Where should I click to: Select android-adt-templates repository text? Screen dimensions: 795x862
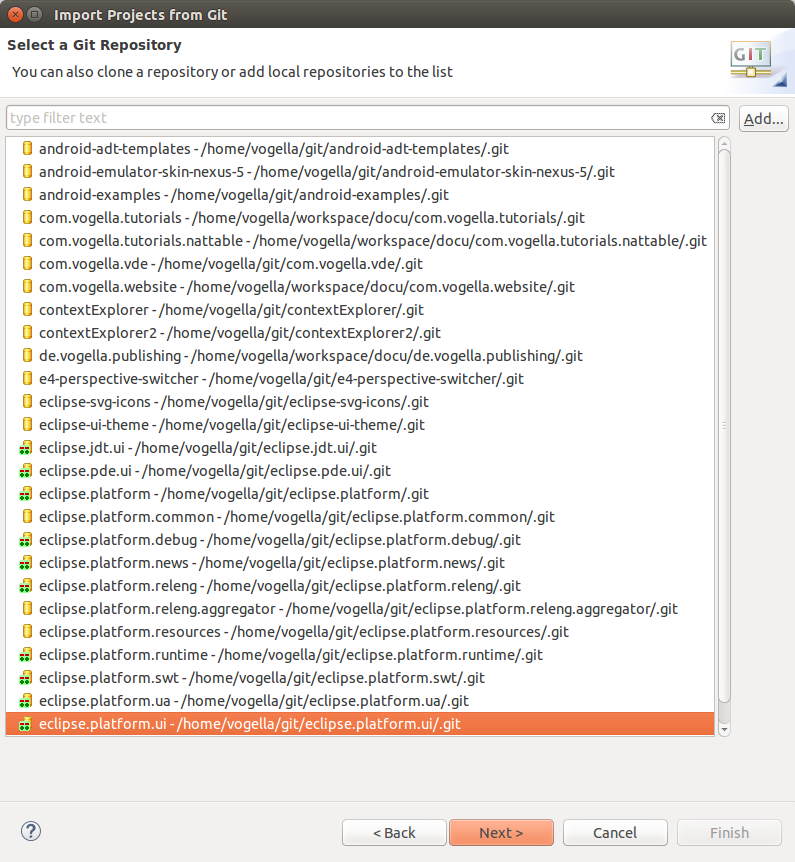[x=274, y=149]
